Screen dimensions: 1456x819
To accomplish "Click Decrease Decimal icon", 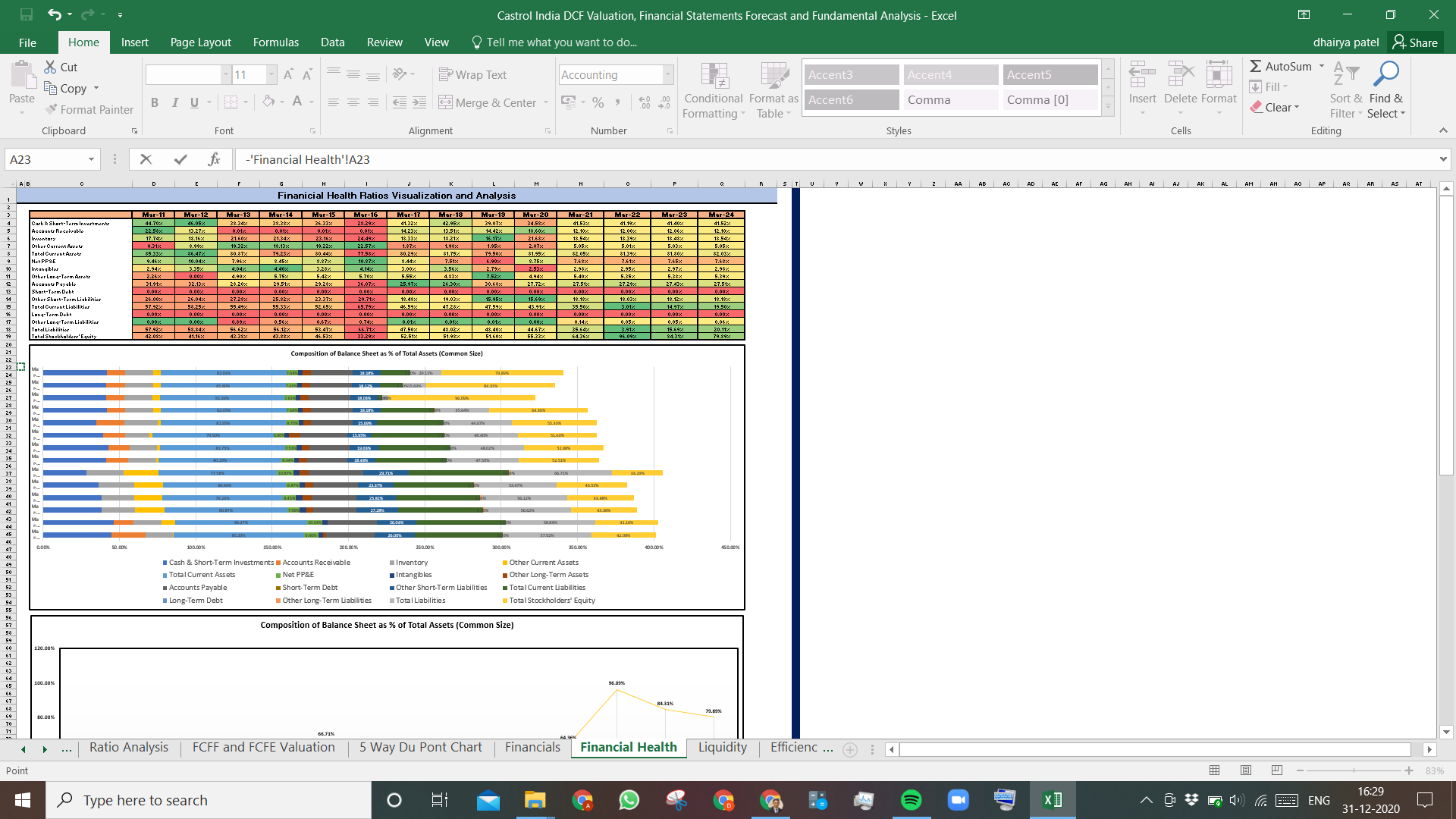I will pyautogui.click(x=664, y=102).
